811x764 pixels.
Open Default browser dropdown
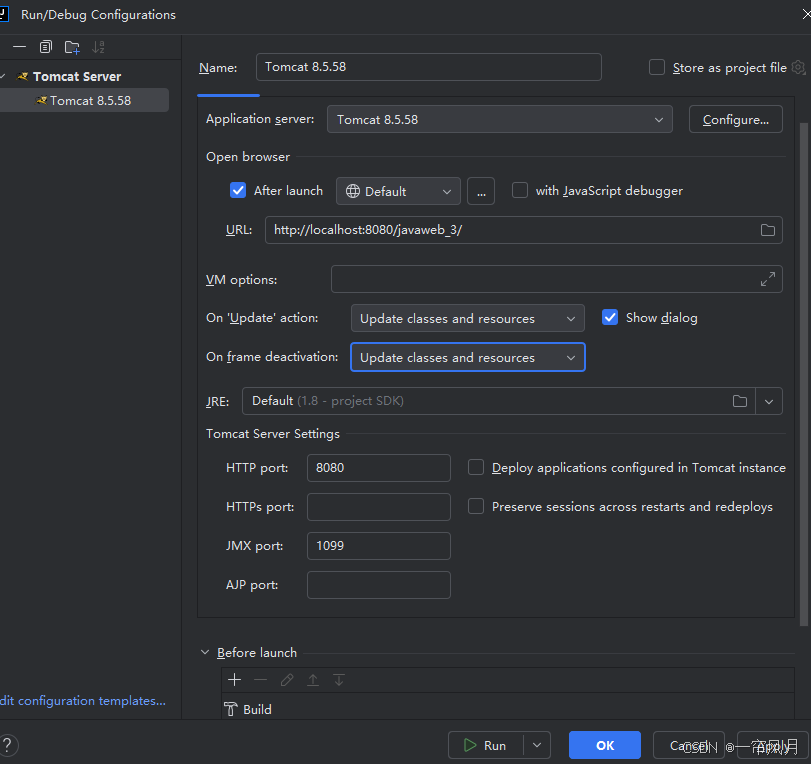click(398, 191)
